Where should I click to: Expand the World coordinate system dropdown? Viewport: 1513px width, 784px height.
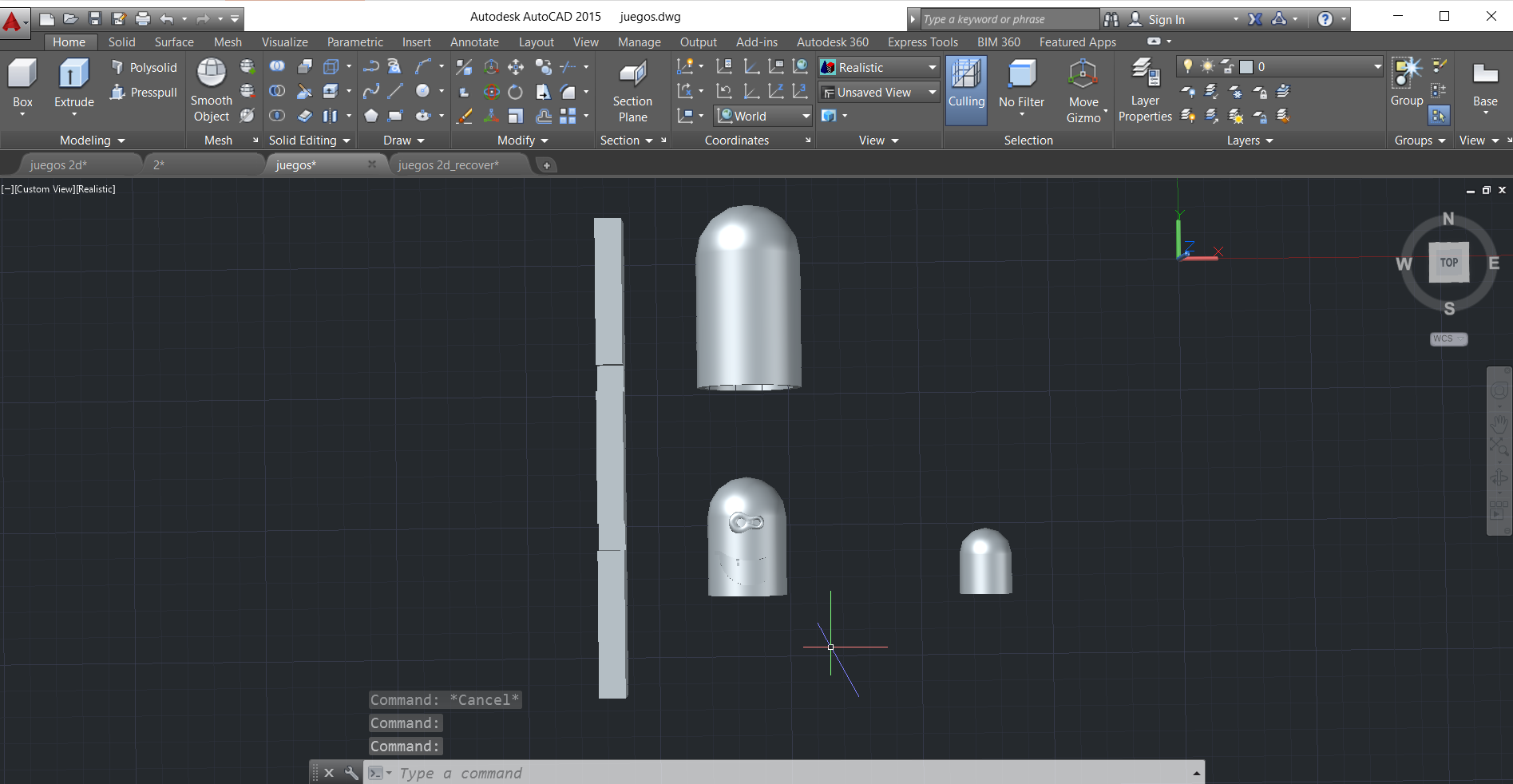tap(806, 117)
